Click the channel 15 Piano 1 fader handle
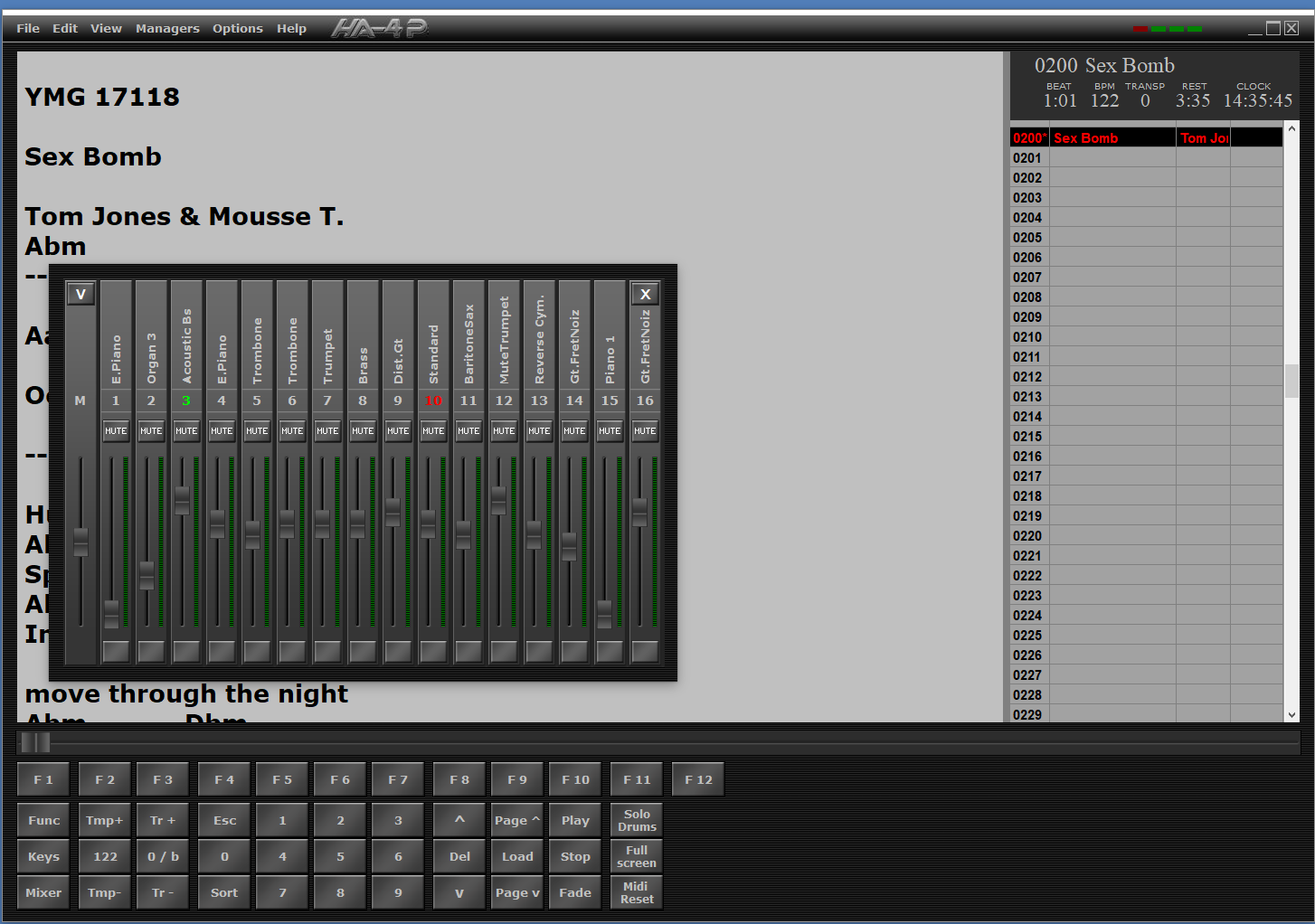Image resolution: width=1315 pixels, height=924 pixels. tap(604, 614)
